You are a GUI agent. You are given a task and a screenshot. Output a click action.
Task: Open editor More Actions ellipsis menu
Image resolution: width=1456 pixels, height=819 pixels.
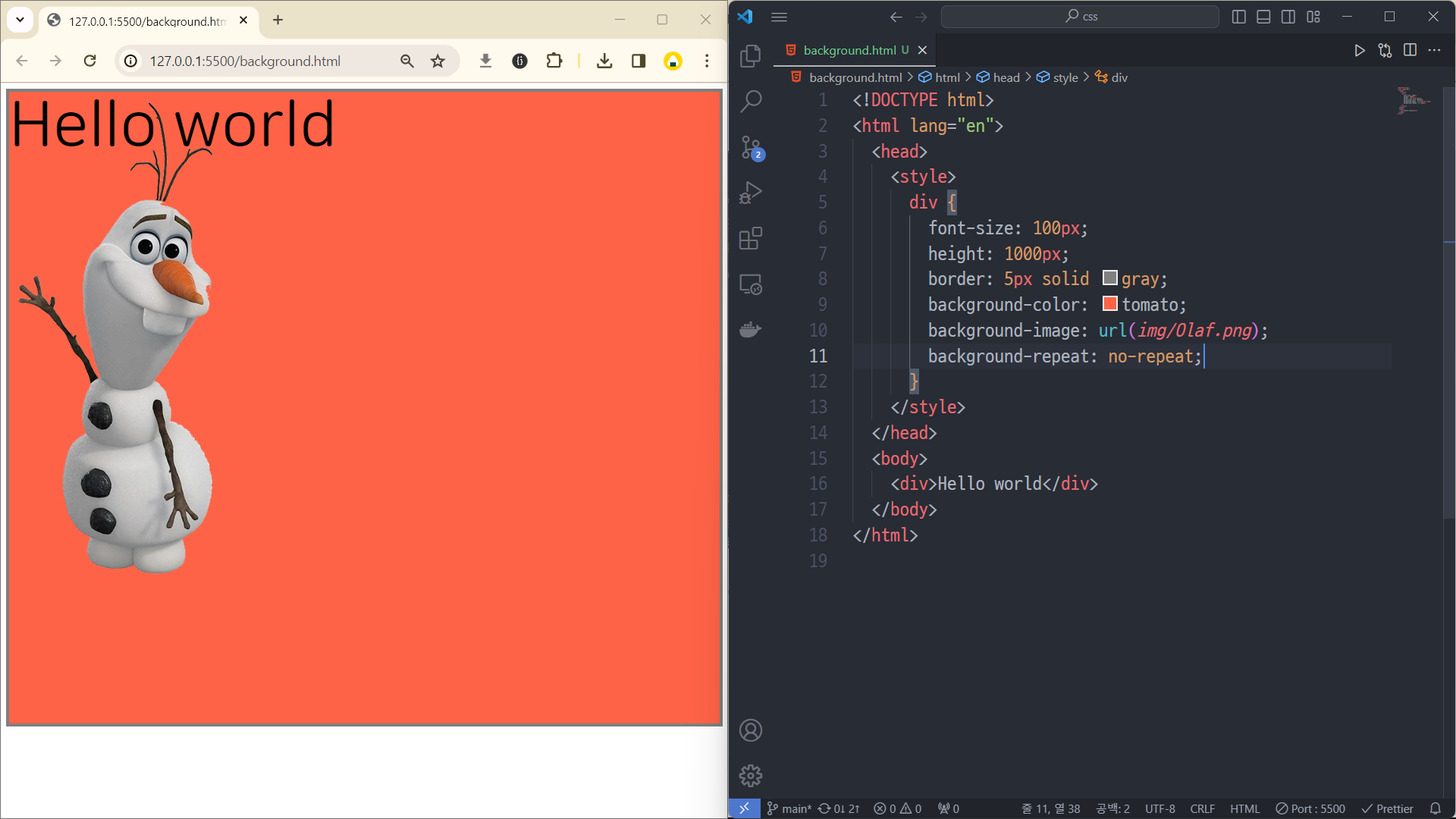[1434, 50]
